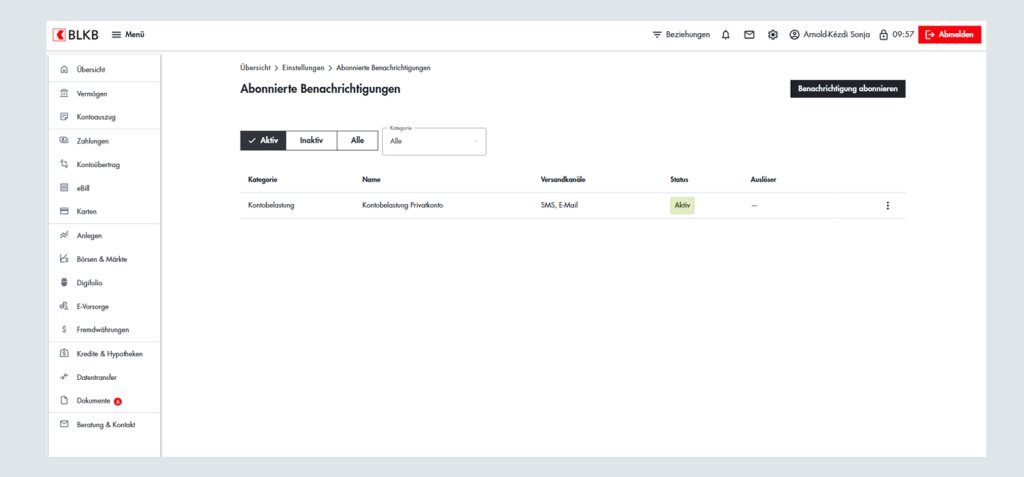Click the Status column header
The width and height of the screenshot is (1024, 477).
tap(679, 180)
